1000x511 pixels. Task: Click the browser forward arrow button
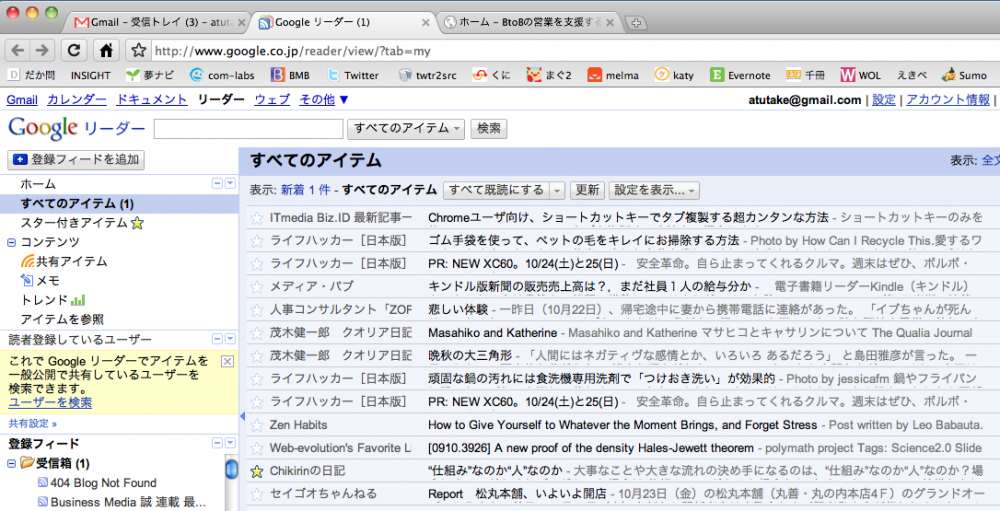coord(41,50)
